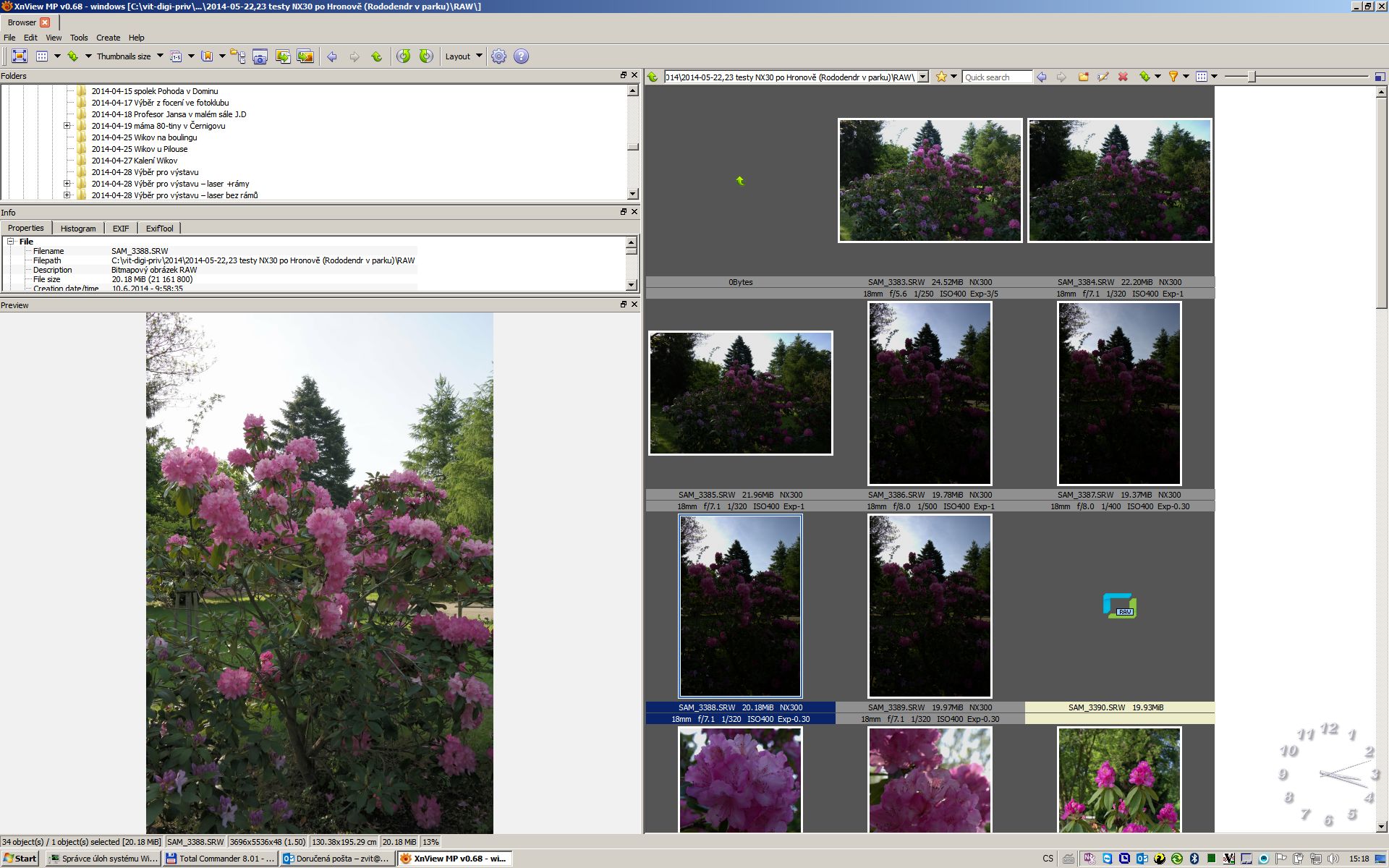This screenshot has width=1389, height=868.
Task: Click the rotate clockwise toolbar icon
Action: pyautogui.click(x=426, y=56)
